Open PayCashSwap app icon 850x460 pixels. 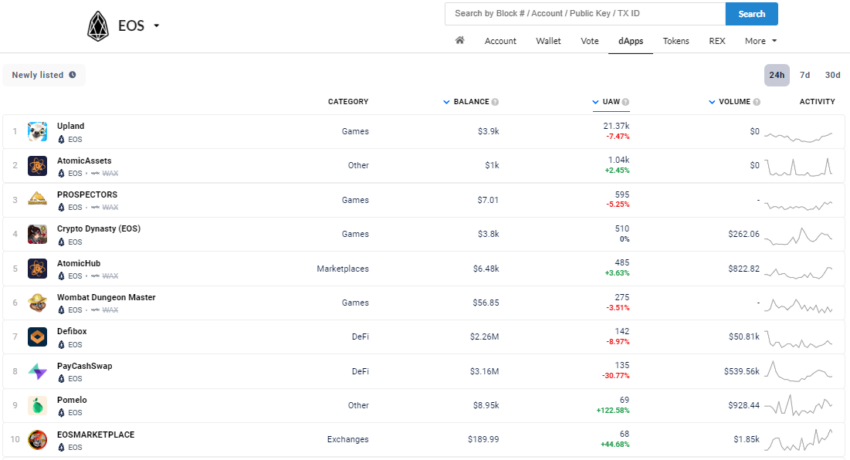coord(37,371)
